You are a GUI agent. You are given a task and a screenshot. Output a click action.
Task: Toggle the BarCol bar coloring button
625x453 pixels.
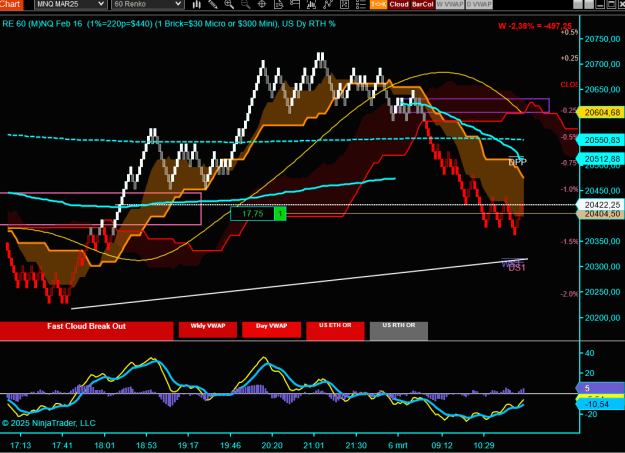423,4
